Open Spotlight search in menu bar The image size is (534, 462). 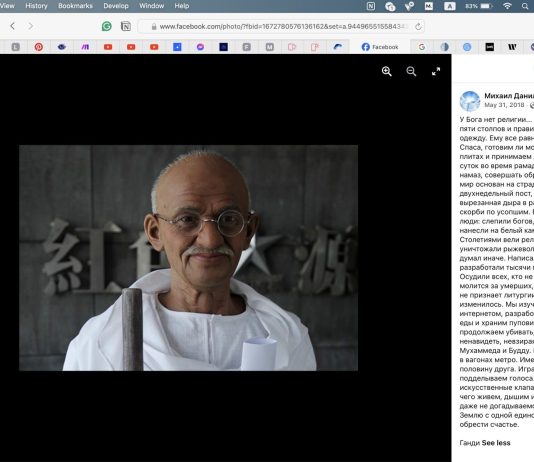click(525, 6)
